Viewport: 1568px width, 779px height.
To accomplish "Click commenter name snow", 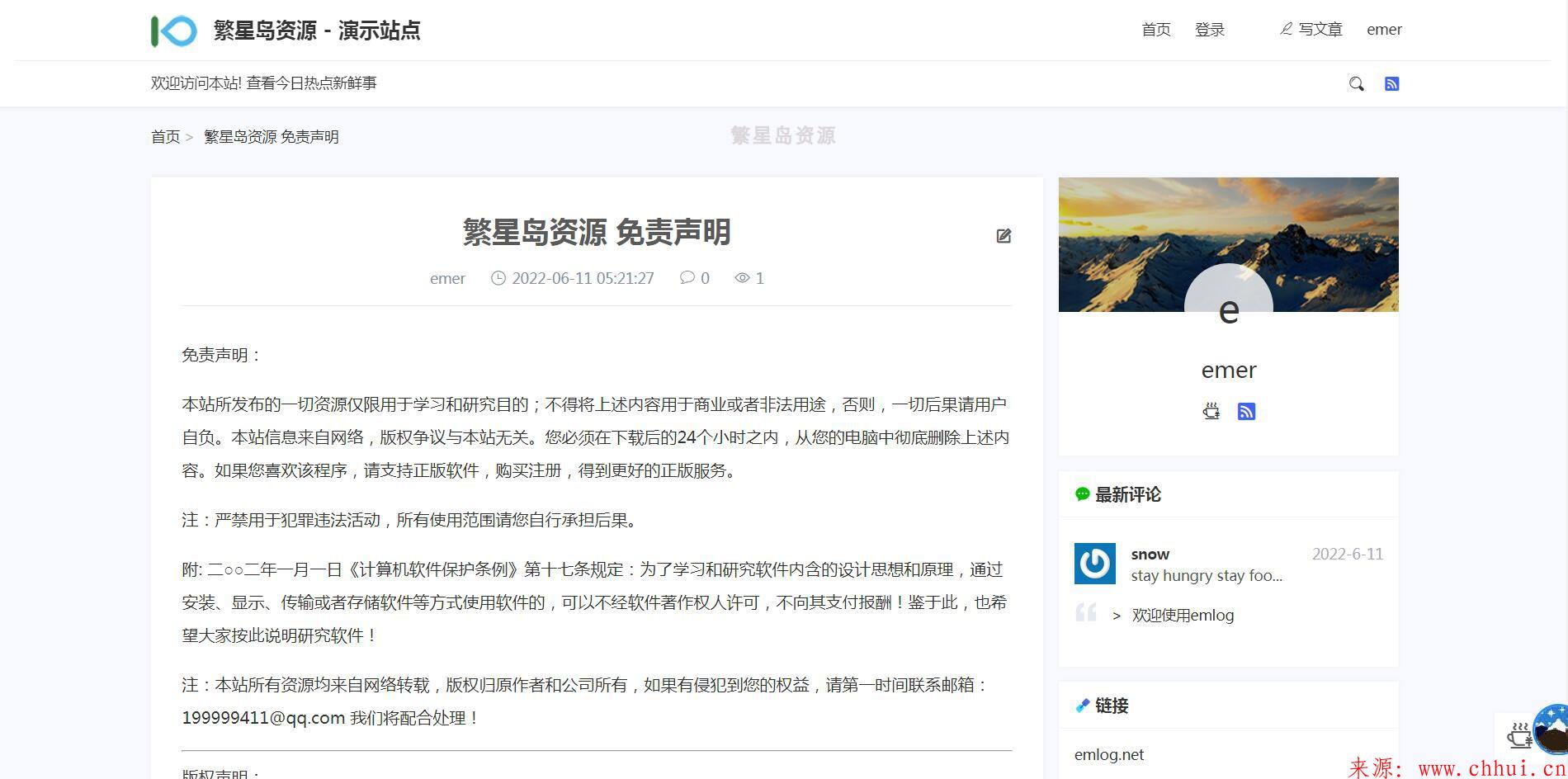I will (1150, 554).
